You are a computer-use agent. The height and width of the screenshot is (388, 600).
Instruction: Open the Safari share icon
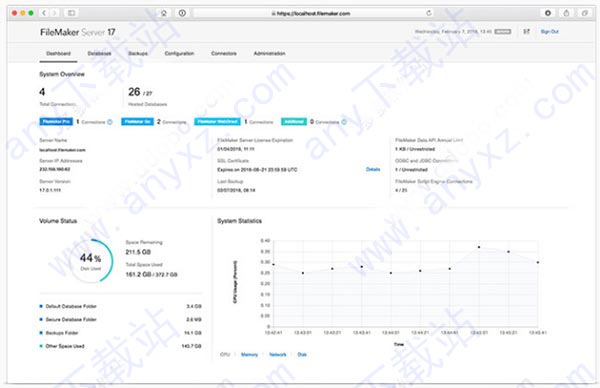pos(566,13)
